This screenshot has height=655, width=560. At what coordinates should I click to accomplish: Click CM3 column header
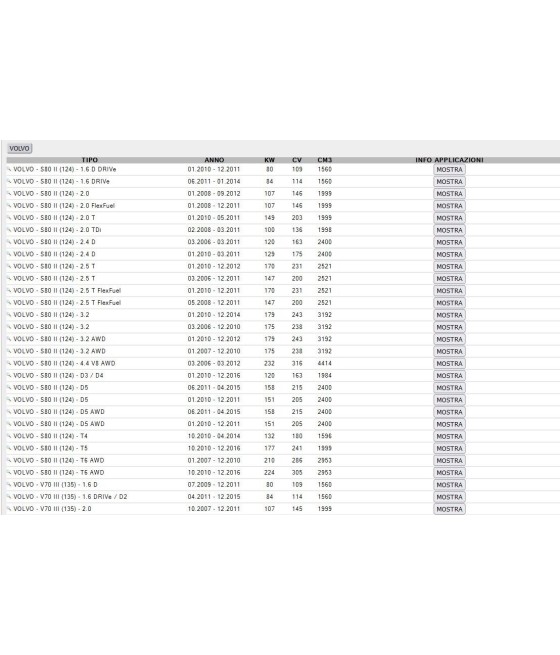[x=324, y=160]
